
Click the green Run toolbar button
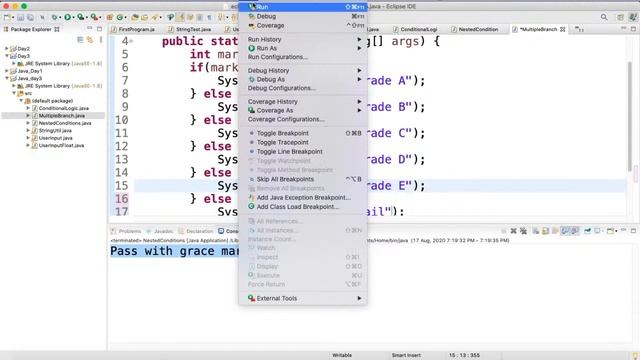point(67,17)
